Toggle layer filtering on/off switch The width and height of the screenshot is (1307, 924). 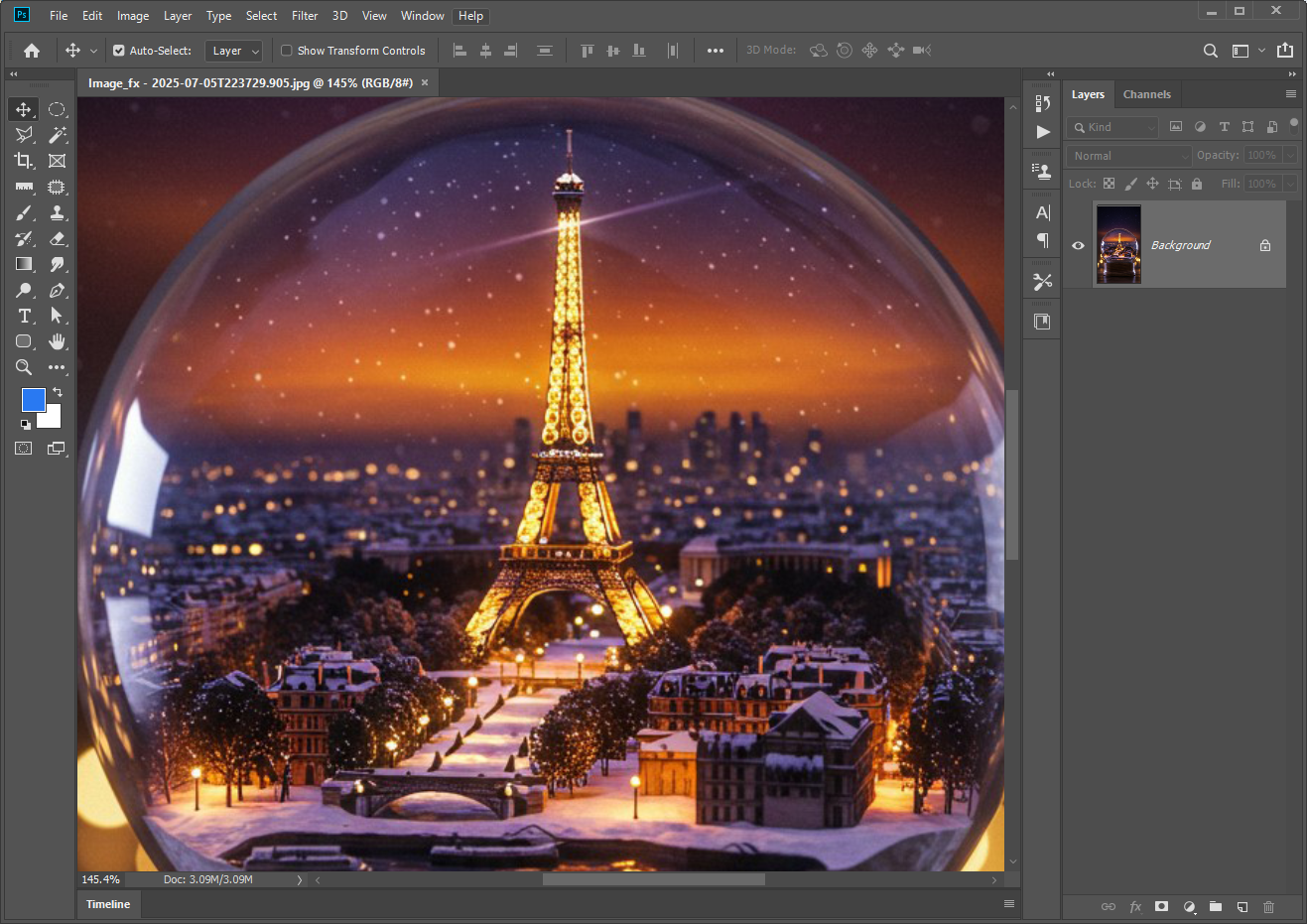pos(1293,126)
